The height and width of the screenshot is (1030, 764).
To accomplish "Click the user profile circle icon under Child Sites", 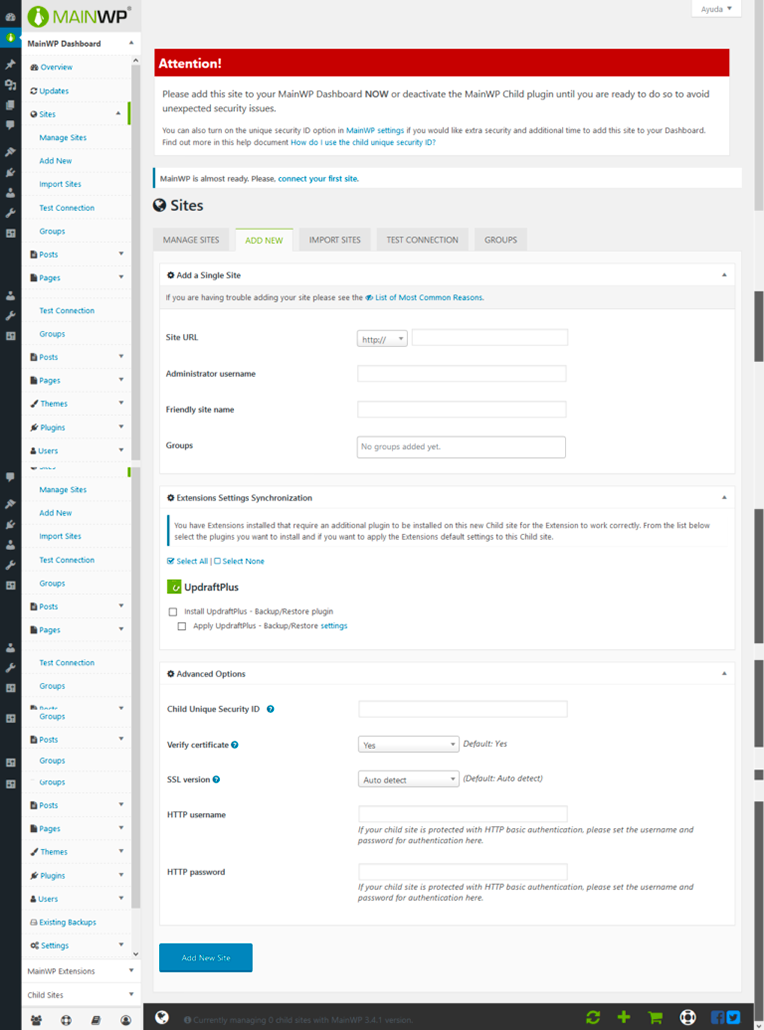I will click(125, 1020).
